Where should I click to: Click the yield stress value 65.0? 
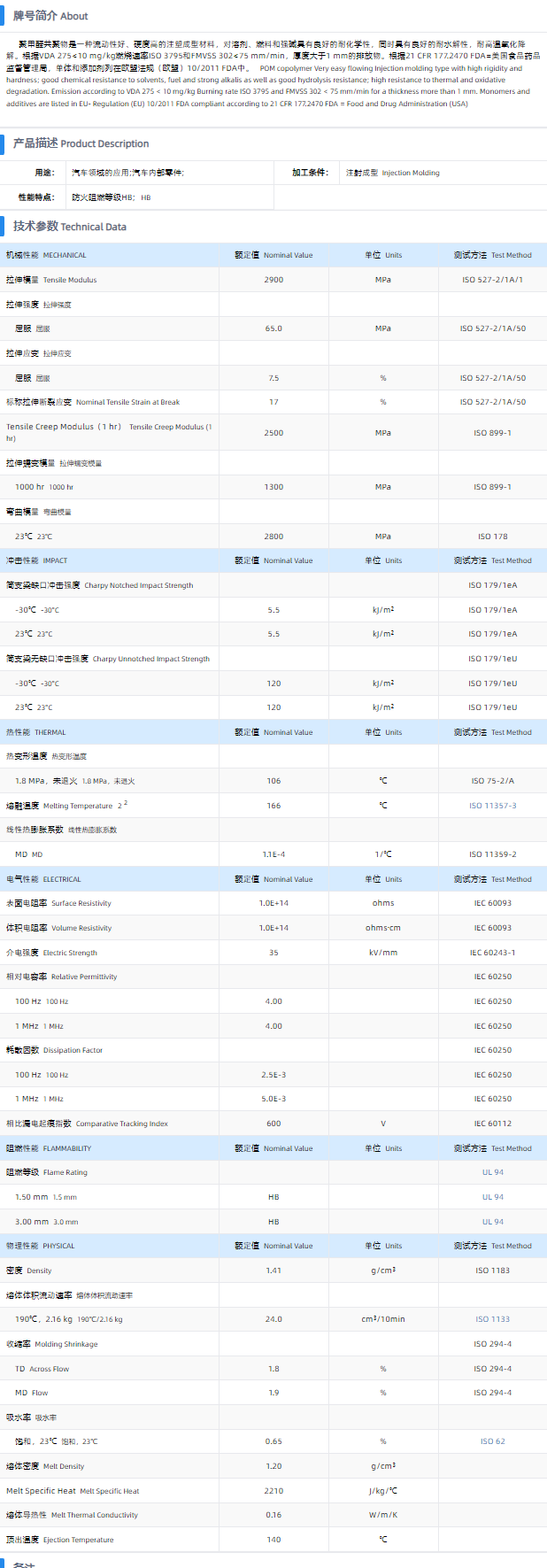(x=273, y=328)
